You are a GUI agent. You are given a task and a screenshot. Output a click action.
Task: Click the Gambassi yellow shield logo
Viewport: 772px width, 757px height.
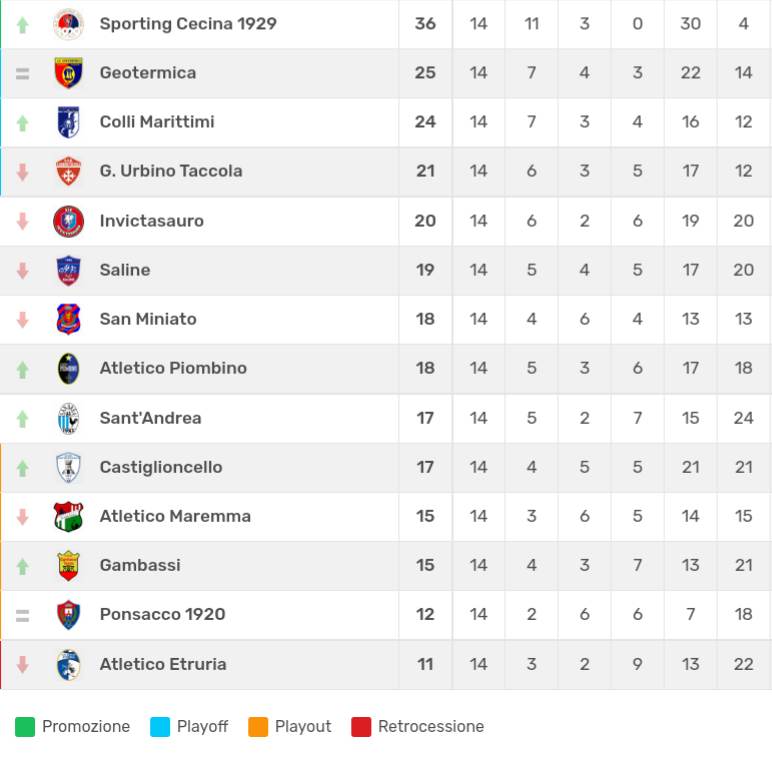click(x=68, y=565)
